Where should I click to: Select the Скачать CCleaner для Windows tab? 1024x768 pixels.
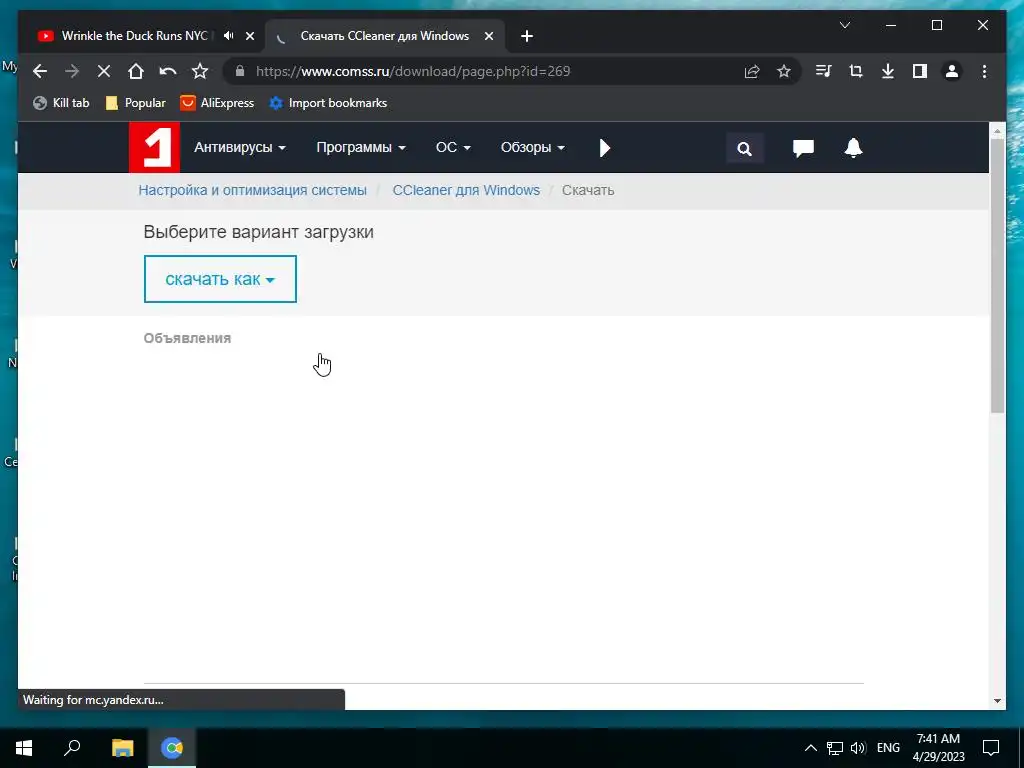coord(384,36)
